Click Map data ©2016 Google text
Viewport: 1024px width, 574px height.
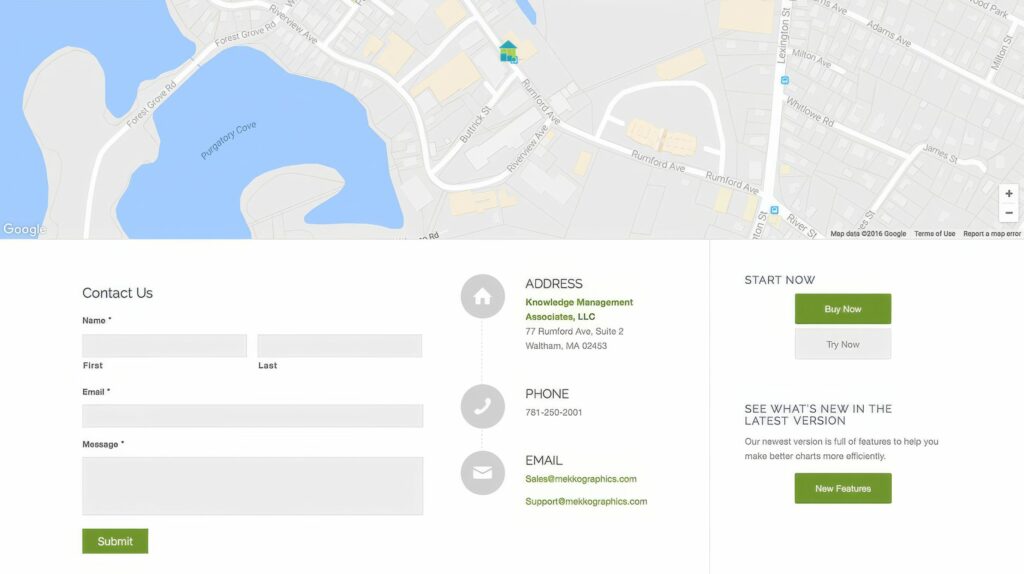pyautogui.click(x=868, y=234)
